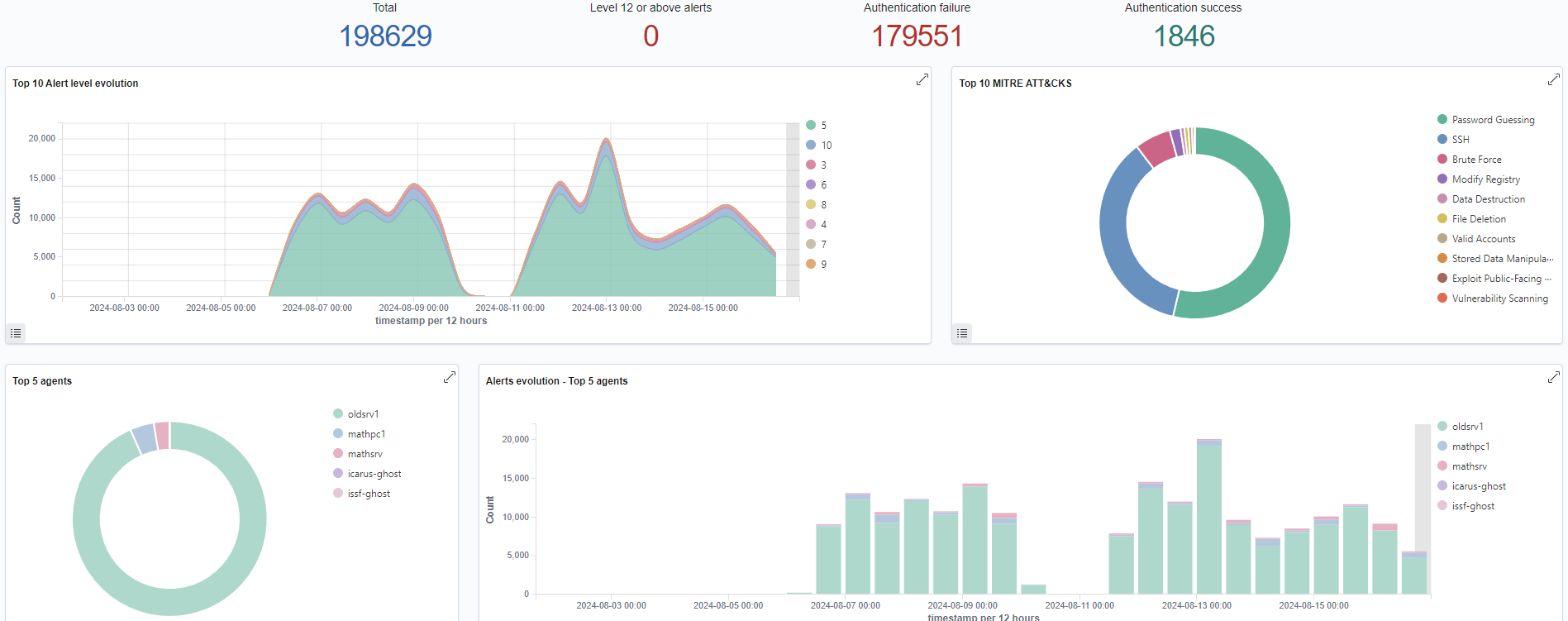This screenshot has height=621, width=1568.
Task: Click oldsrv1 in Alerts evolution legend
Action: (1461, 427)
